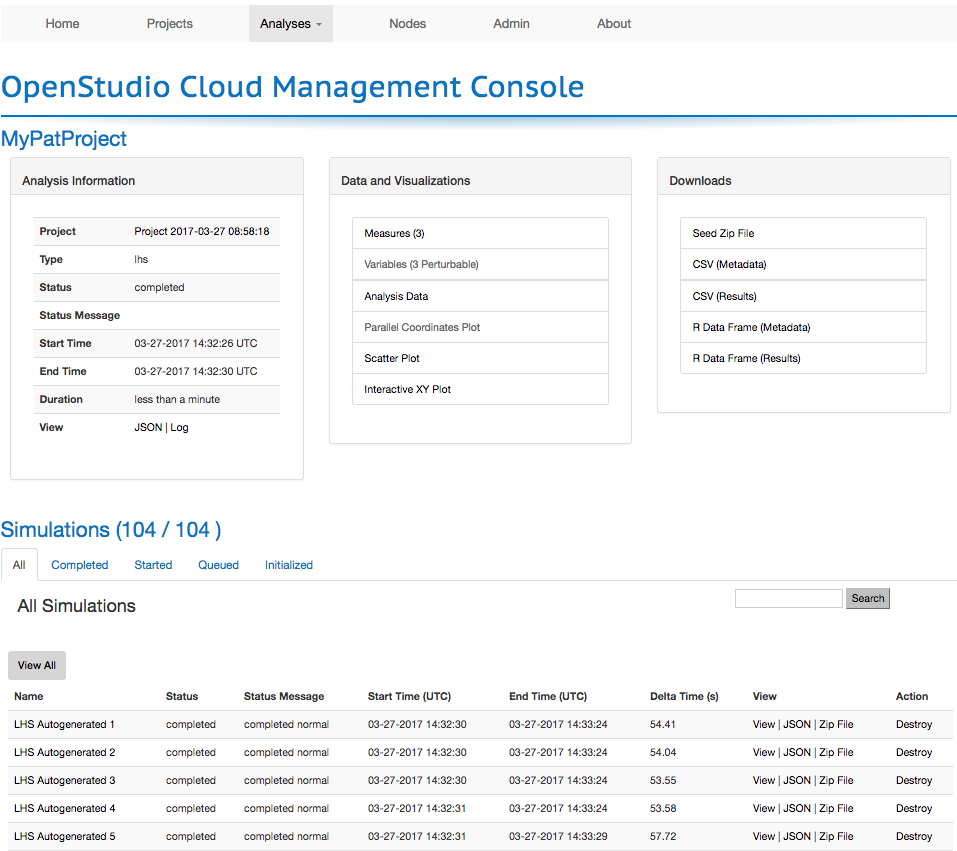Open the Admin page
The width and height of the screenshot is (957, 851).
pyautogui.click(x=511, y=24)
